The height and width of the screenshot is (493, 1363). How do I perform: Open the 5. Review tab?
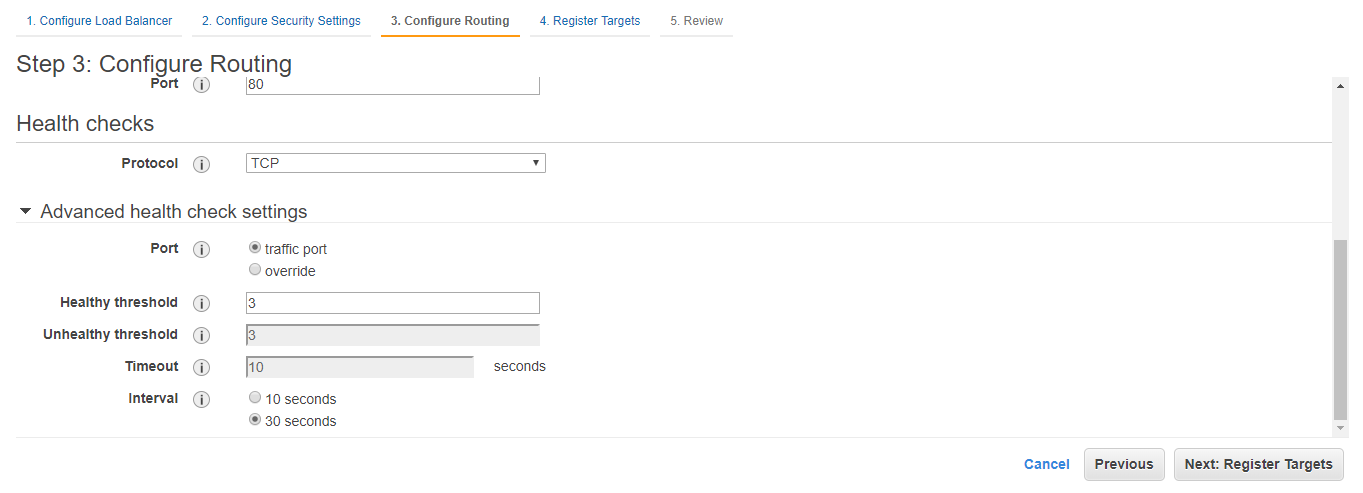click(x=697, y=21)
